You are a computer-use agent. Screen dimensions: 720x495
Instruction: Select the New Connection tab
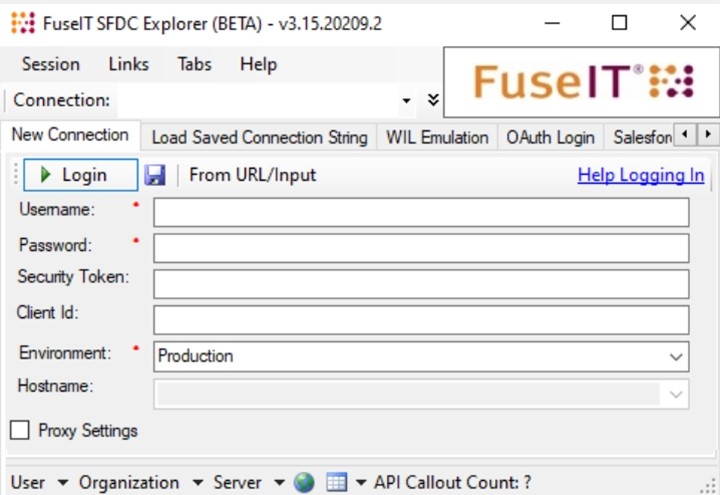pyautogui.click(x=70, y=135)
